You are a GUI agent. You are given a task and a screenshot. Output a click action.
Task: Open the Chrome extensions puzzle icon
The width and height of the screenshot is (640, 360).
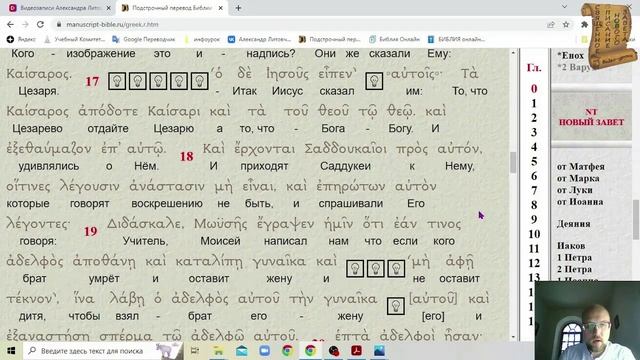[x=584, y=24]
